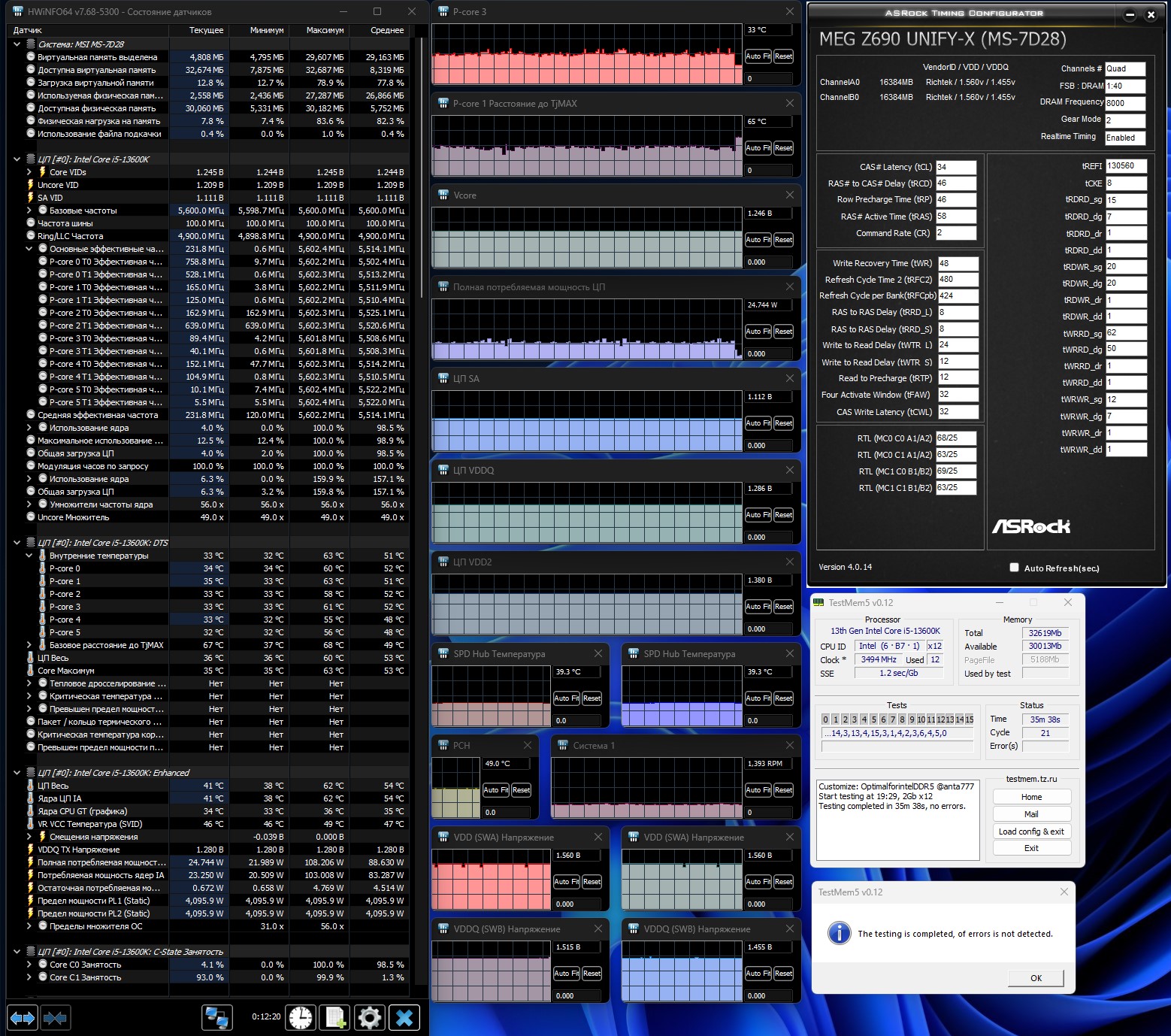Open the remote computers network icon in HWiNFO
The width and height of the screenshot is (1171, 1036).
coord(217,1018)
